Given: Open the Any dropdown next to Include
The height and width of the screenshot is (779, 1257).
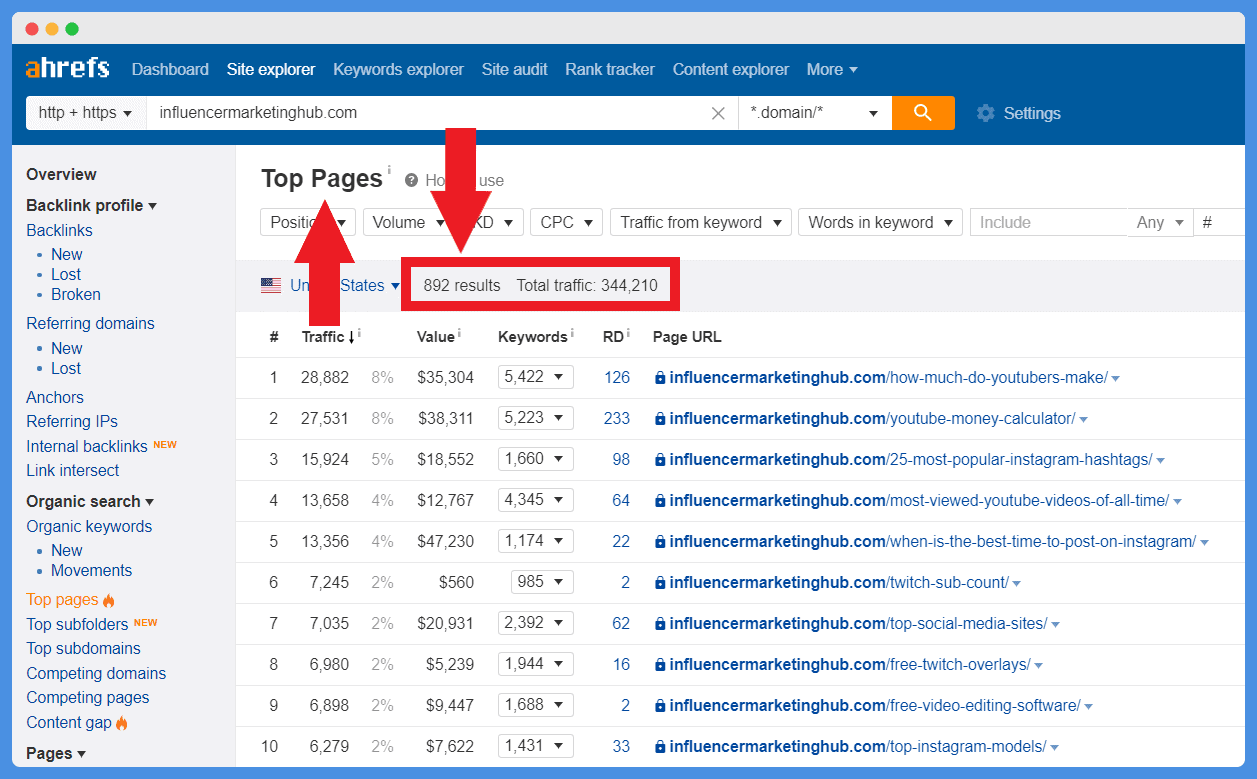Looking at the screenshot, I should tap(1160, 222).
